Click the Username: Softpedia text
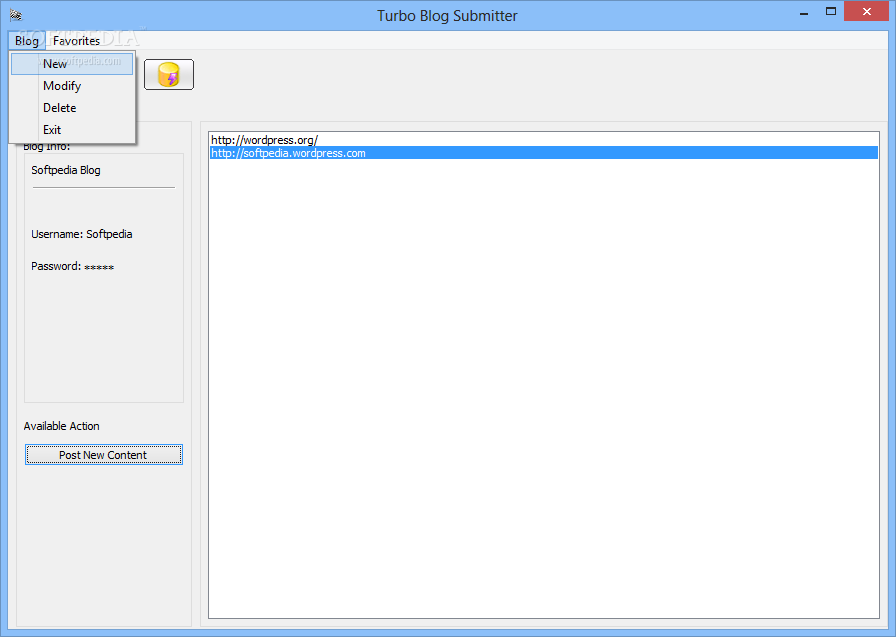This screenshot has width=896, height=637. point(82,234)
